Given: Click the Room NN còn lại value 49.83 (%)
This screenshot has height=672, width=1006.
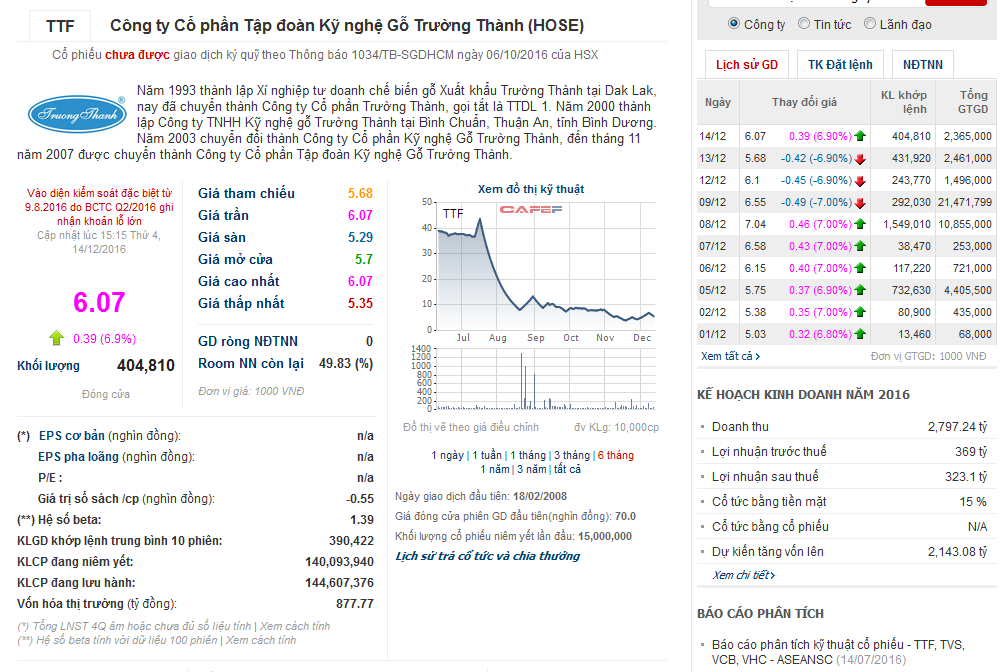Looking at the screenshot, I should coord(346,364).
